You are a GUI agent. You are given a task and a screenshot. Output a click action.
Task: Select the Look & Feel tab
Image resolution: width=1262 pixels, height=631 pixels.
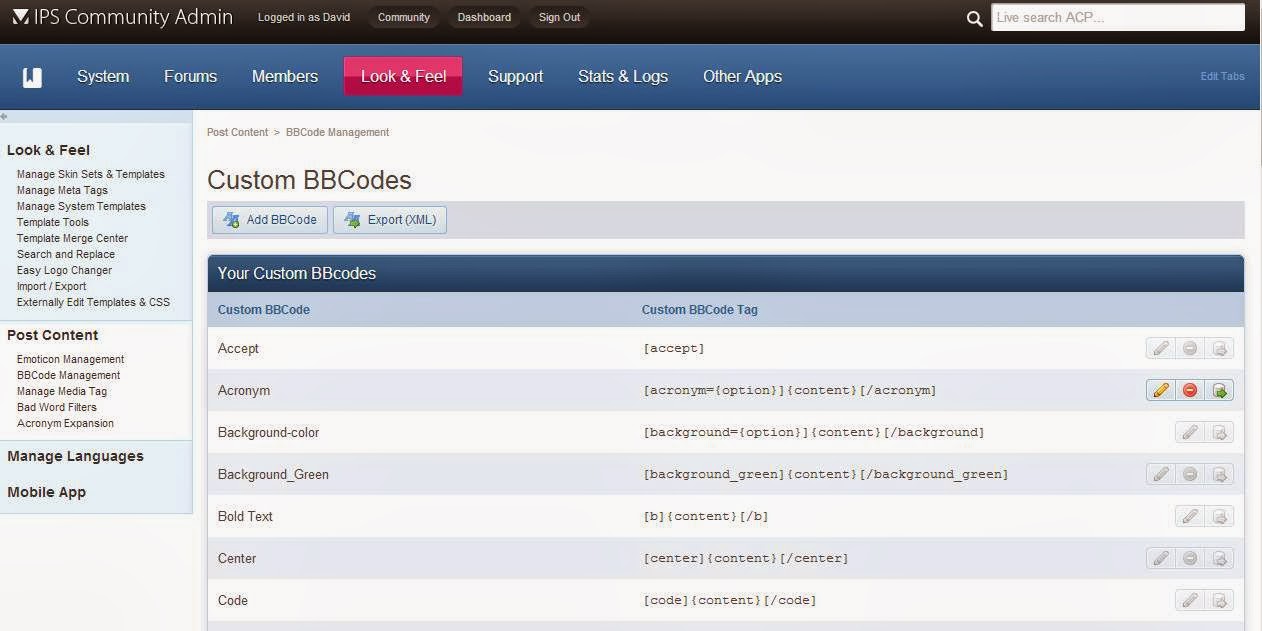[x=403, y=76]
